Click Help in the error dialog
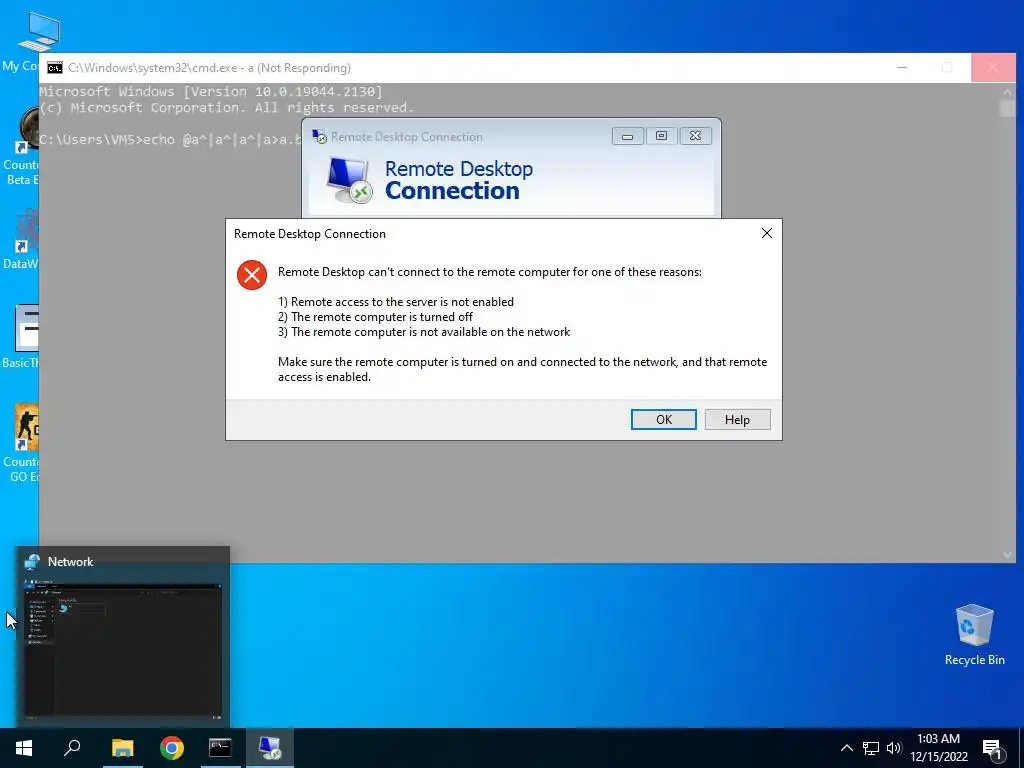The image size is (1024, 768). click(737, 419)
